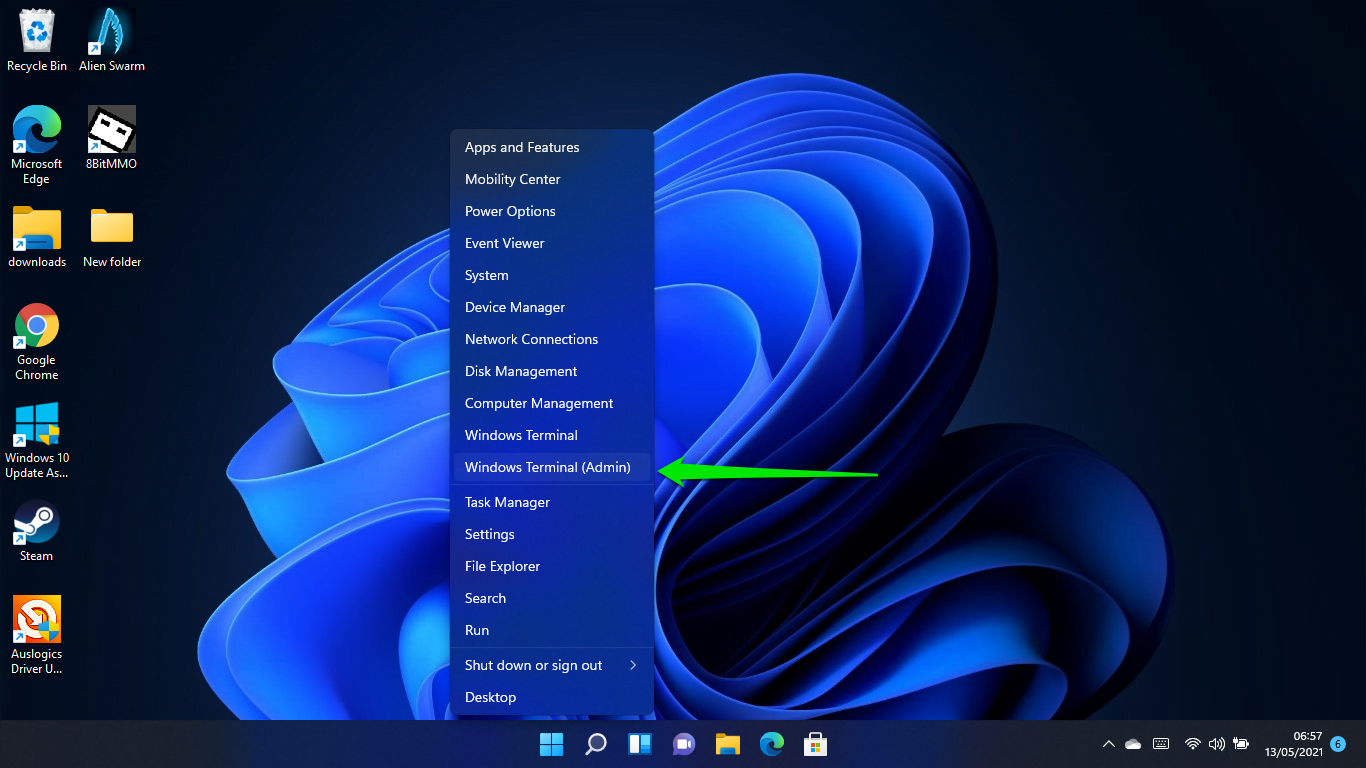Open the notification center badge

pos(1338,744)
